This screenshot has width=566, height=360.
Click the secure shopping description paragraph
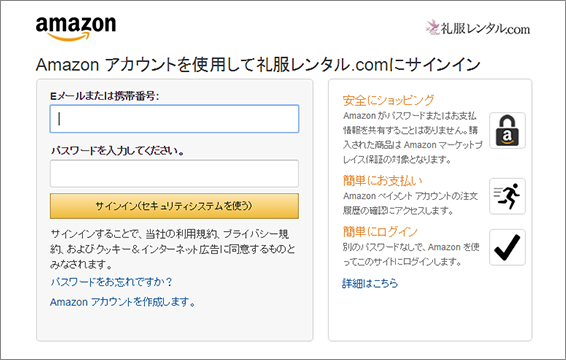pos(413,138)
